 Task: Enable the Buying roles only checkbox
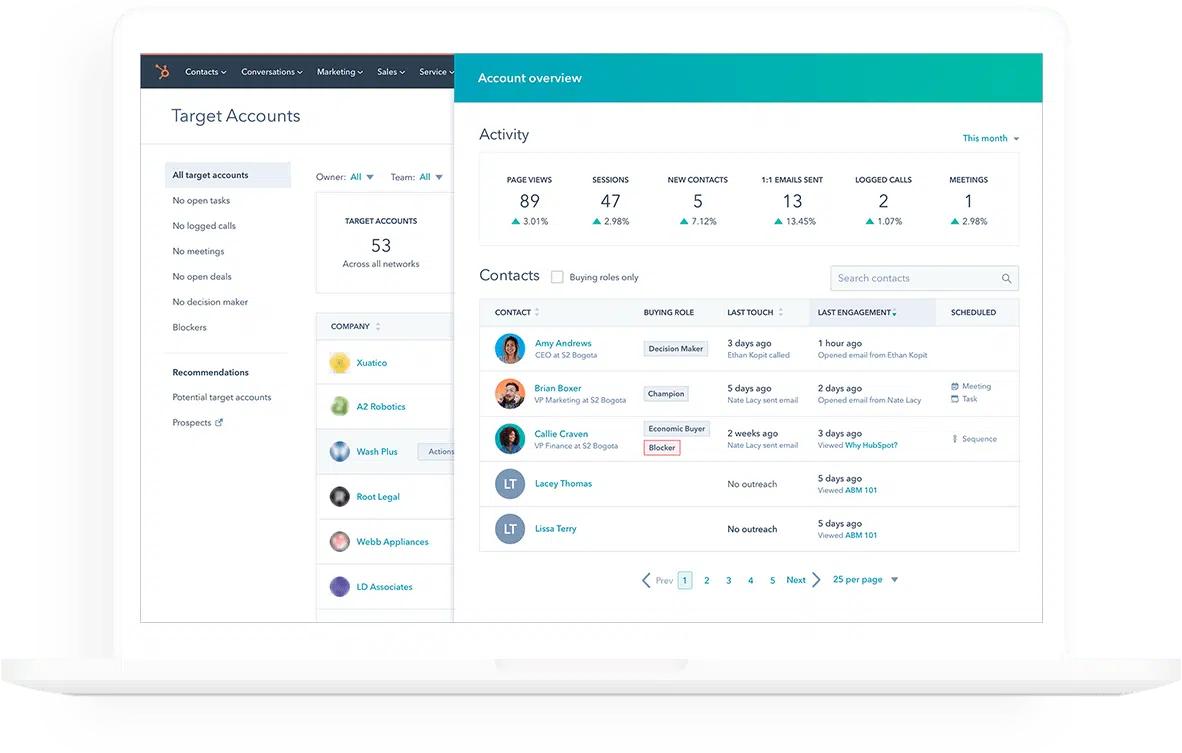[x=557, y=277]
